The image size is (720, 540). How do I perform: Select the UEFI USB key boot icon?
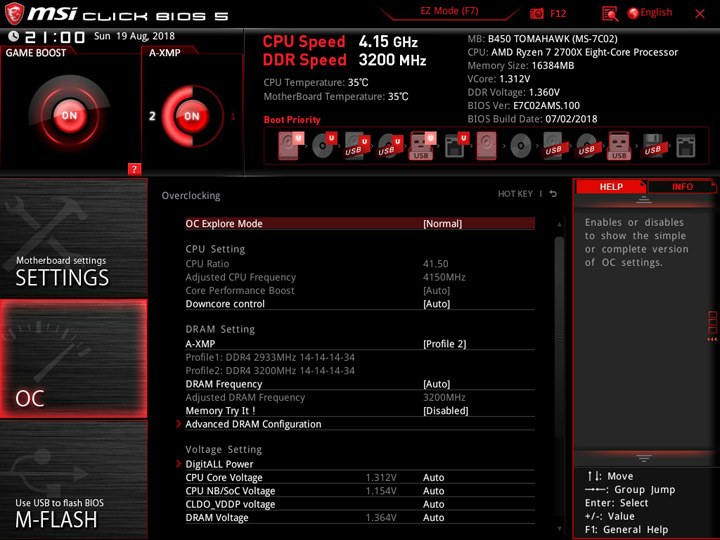(x=422, y=146)
